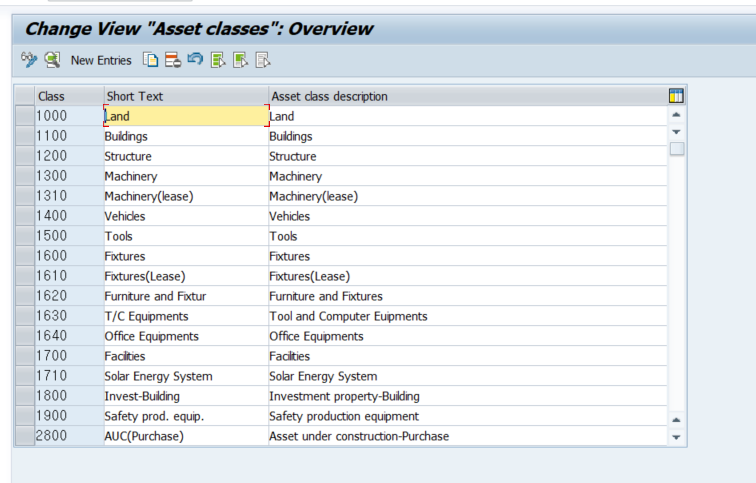This screenshot has height=483, width=756.
Task: Select row marker for class 1630
Action: point(25,316)
